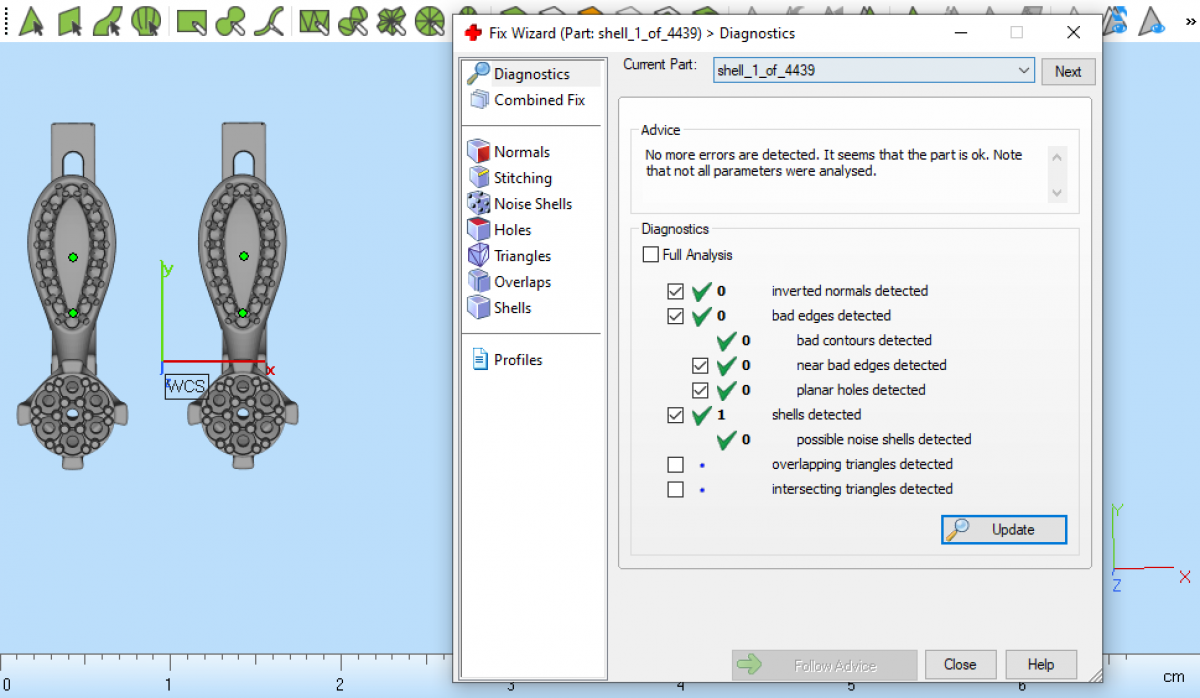This screenshot has height=698, width=1200.
Task: Click the Normals fix icon
Action: [478, 152]
